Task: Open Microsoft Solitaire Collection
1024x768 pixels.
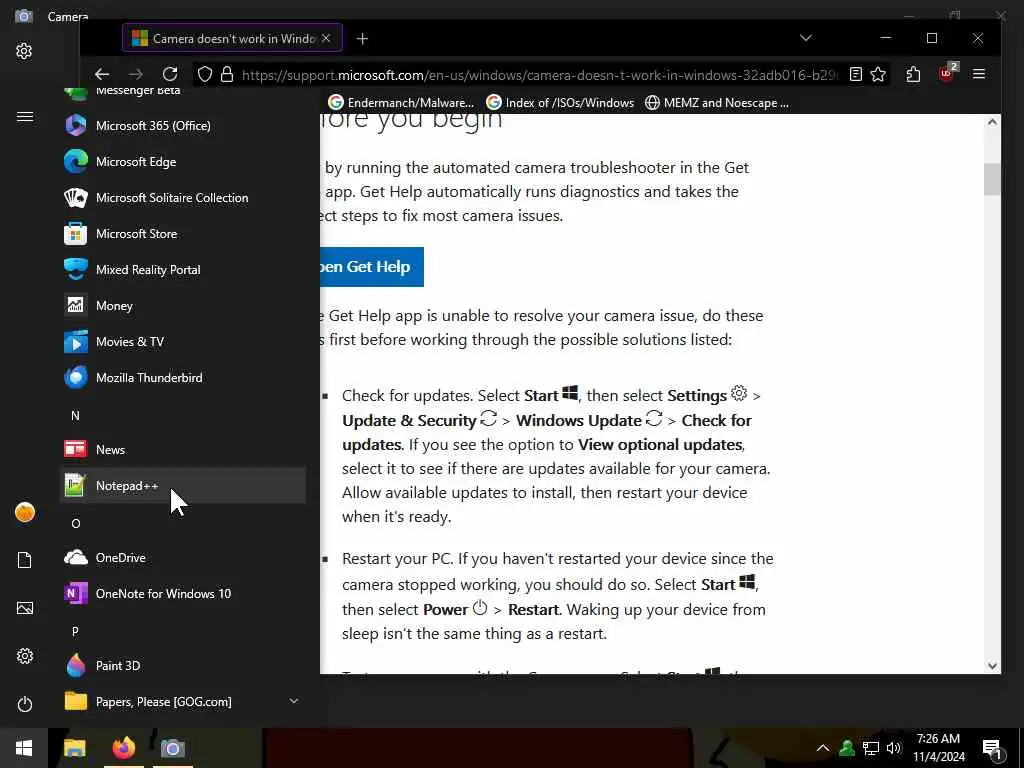Action: (x=183, y=197)
